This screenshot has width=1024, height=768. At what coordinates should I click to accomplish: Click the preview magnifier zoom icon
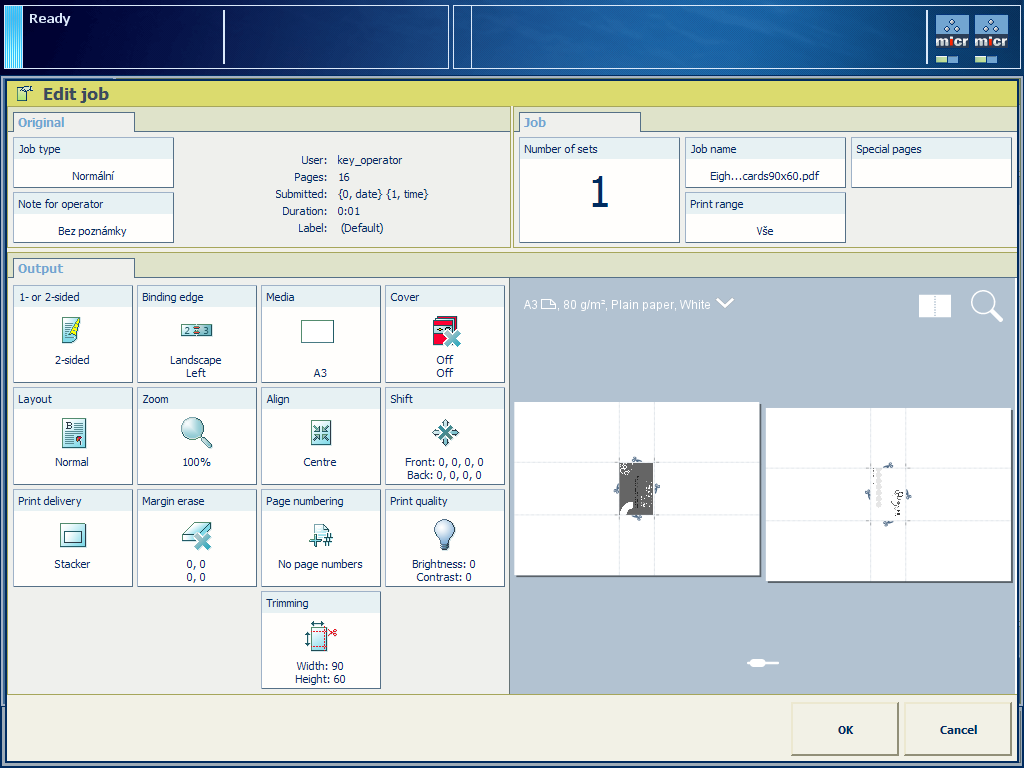click(x=986, y=306)
